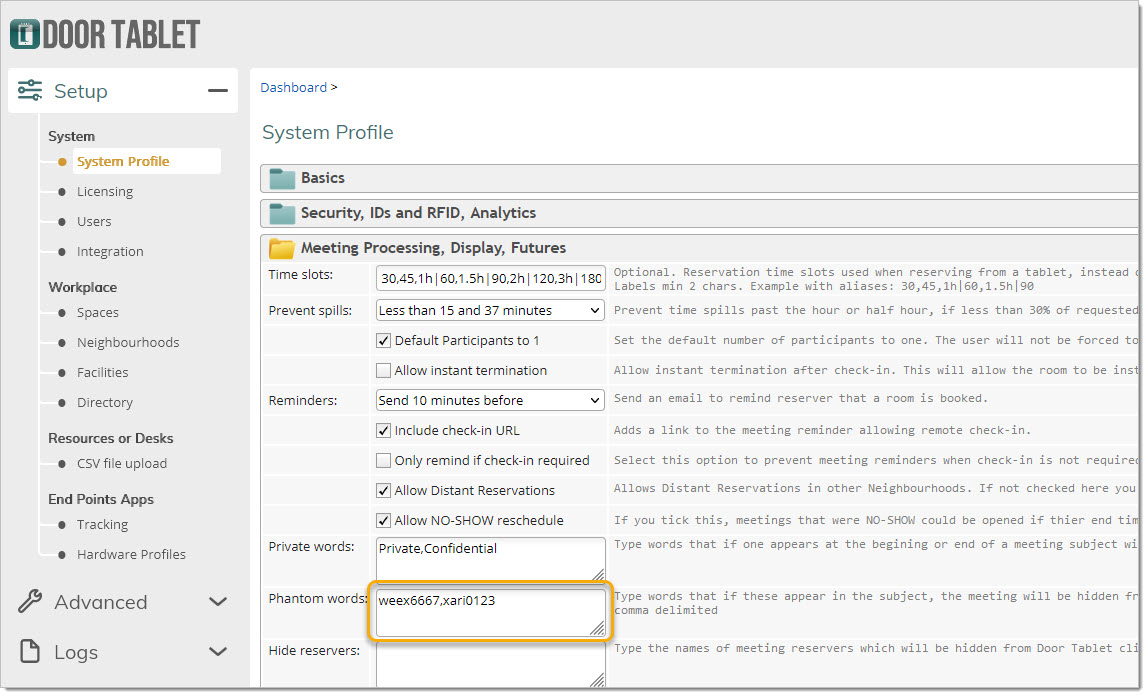Click the Phantom words text field
This screenshot has width=1147, height=696.
pos(490,612)
